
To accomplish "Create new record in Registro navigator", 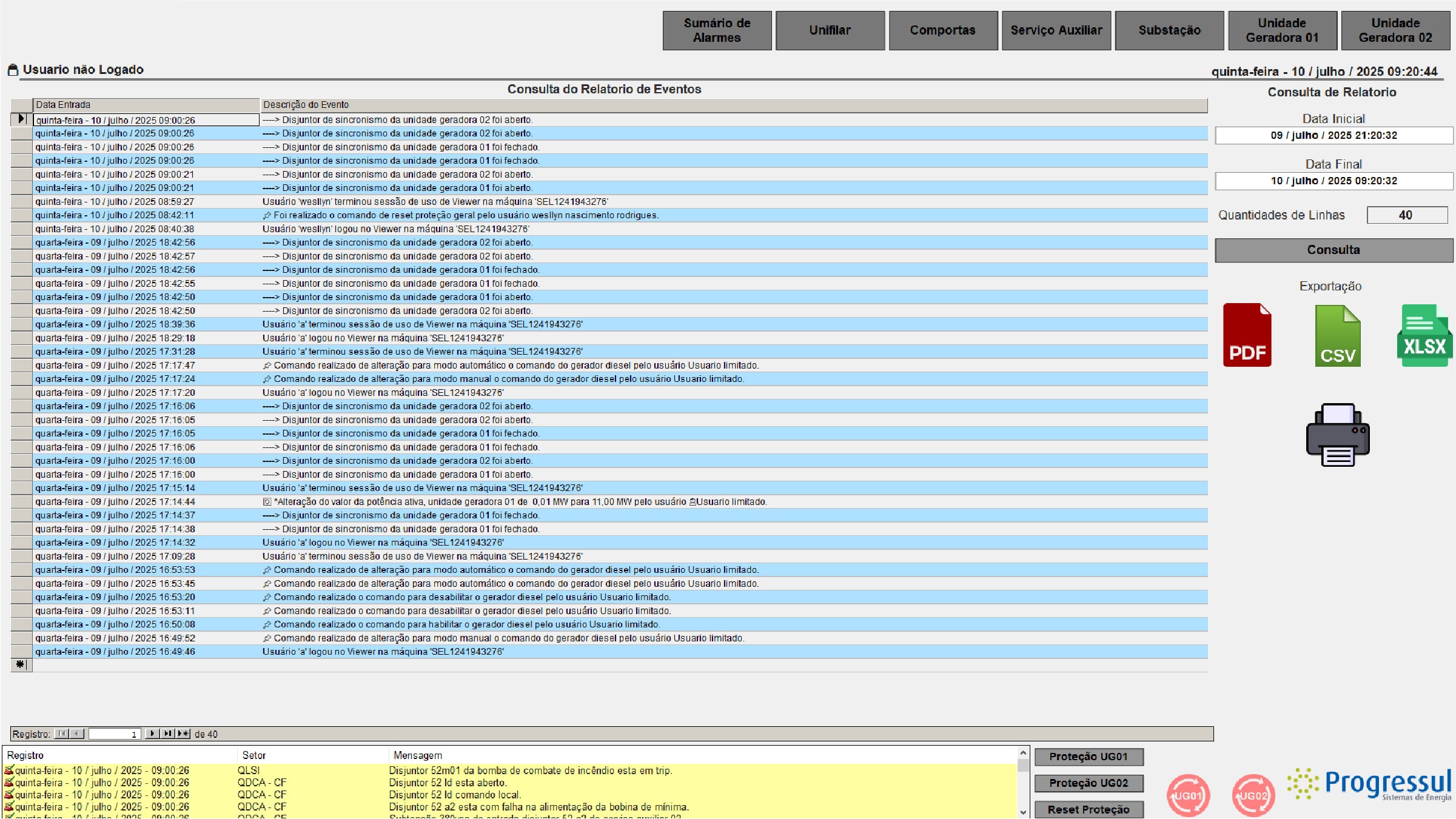I will (183, 734).
